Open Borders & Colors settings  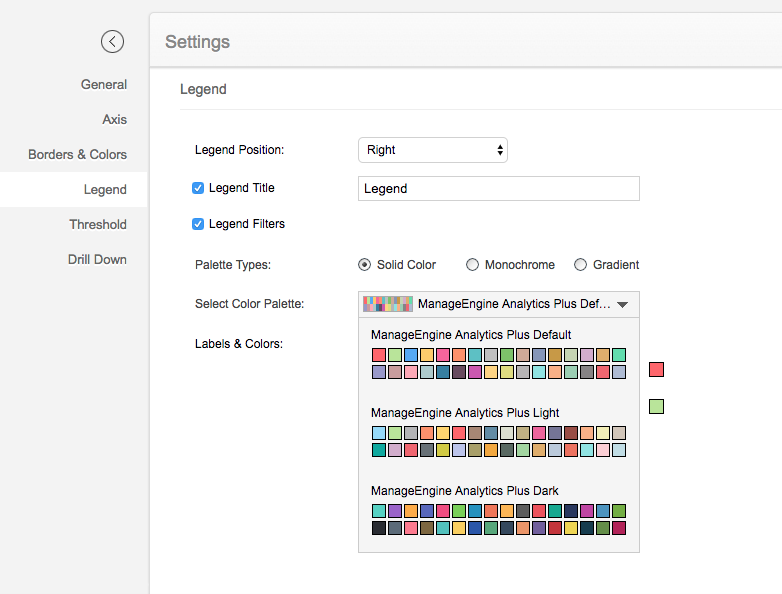[77, 155]
